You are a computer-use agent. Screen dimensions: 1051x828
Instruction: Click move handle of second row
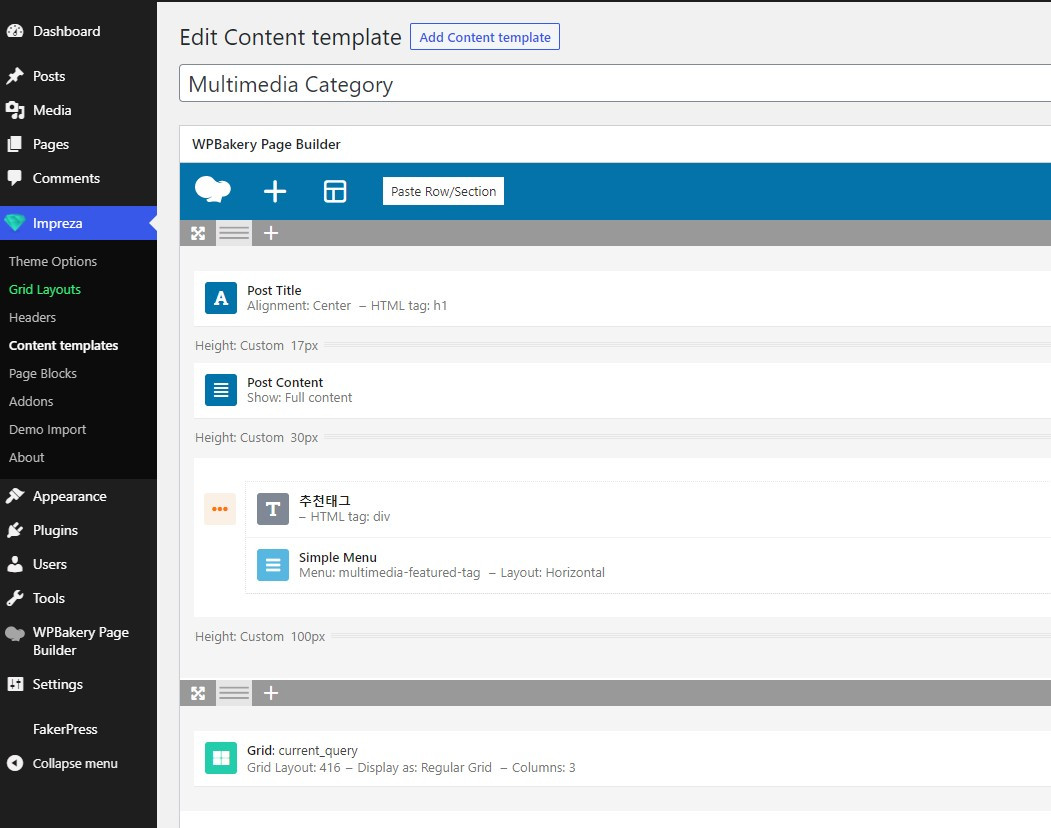pyautogui.click(x=198, y=693)
